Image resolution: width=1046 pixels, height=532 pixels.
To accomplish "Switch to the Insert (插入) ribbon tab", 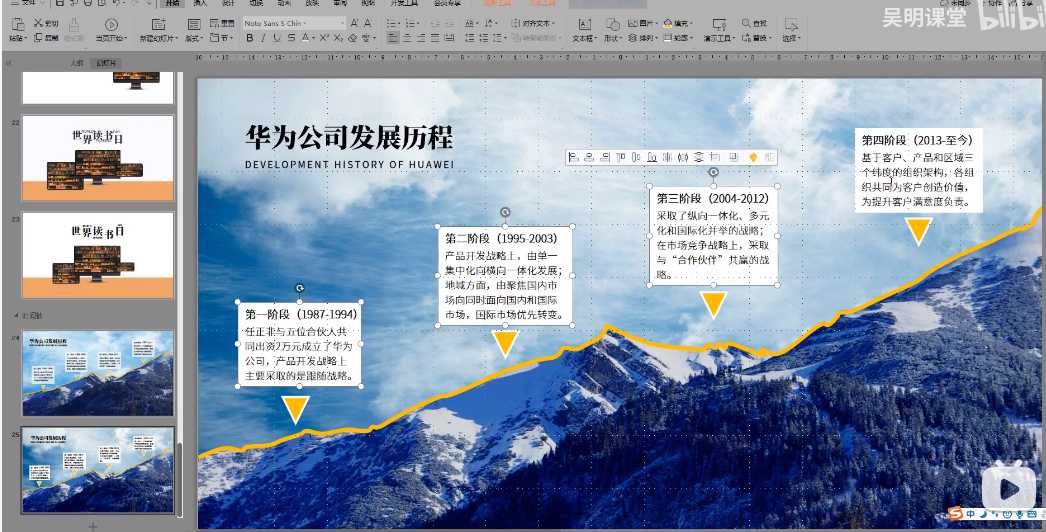I will click(200, 3).
